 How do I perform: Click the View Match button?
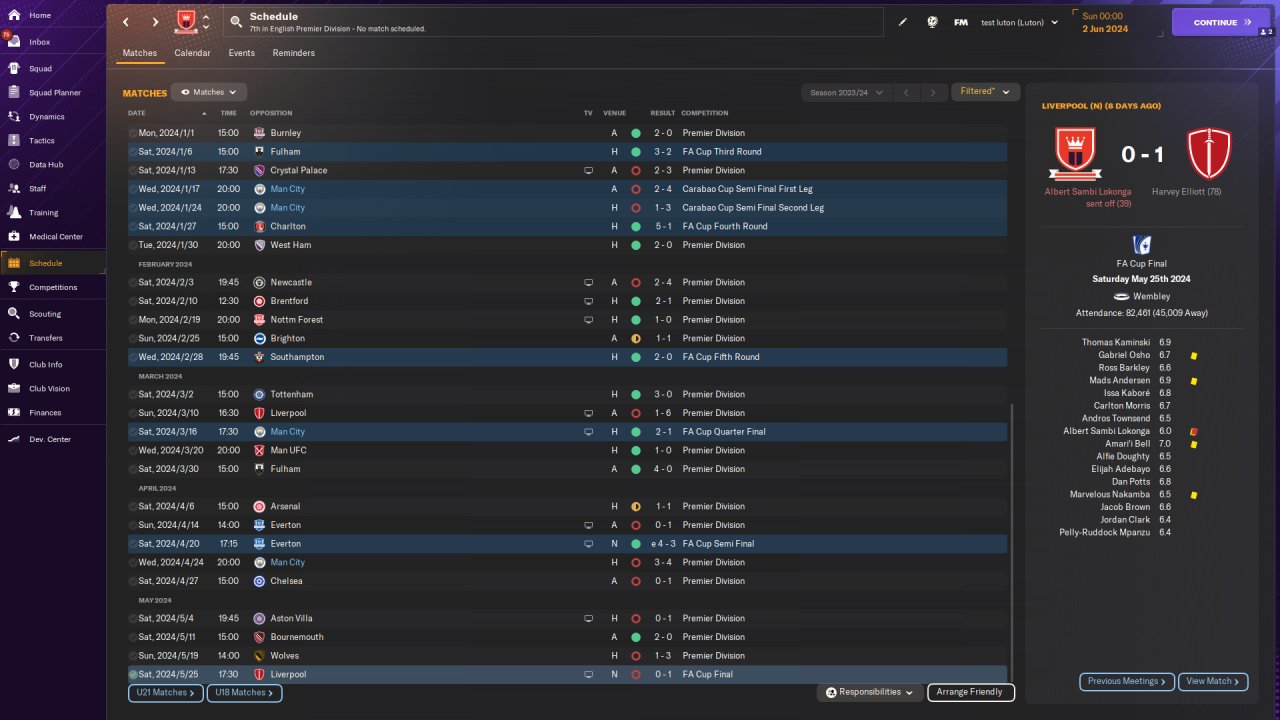tap(1213, 681)
